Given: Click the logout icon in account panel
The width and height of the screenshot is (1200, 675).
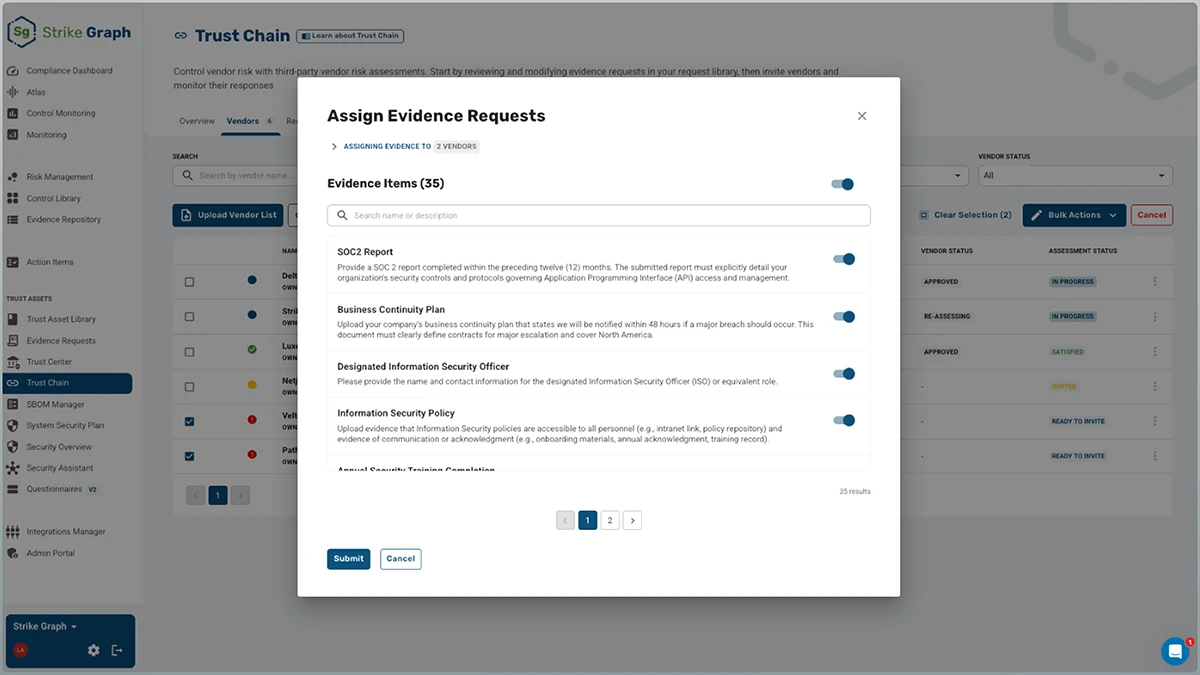Looking at the screenshot, I should [117, 650].
